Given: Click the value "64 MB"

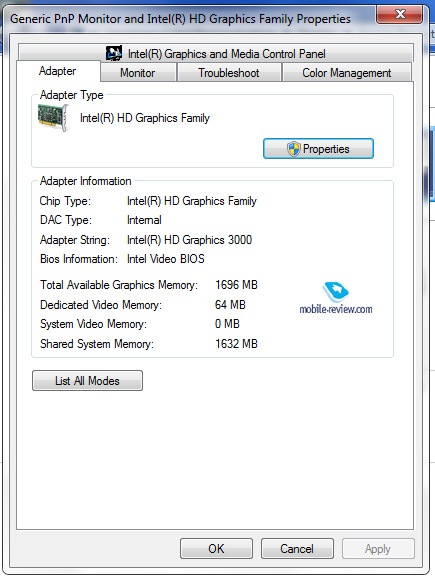Looking at the screenshot, I should [x=230, y=305].
